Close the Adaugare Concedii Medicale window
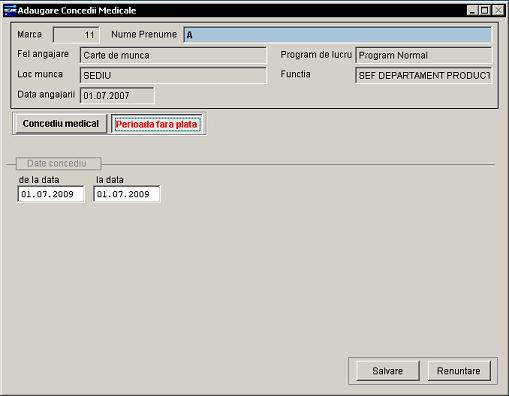Screen dimensions: 509x396 [498, 10]
